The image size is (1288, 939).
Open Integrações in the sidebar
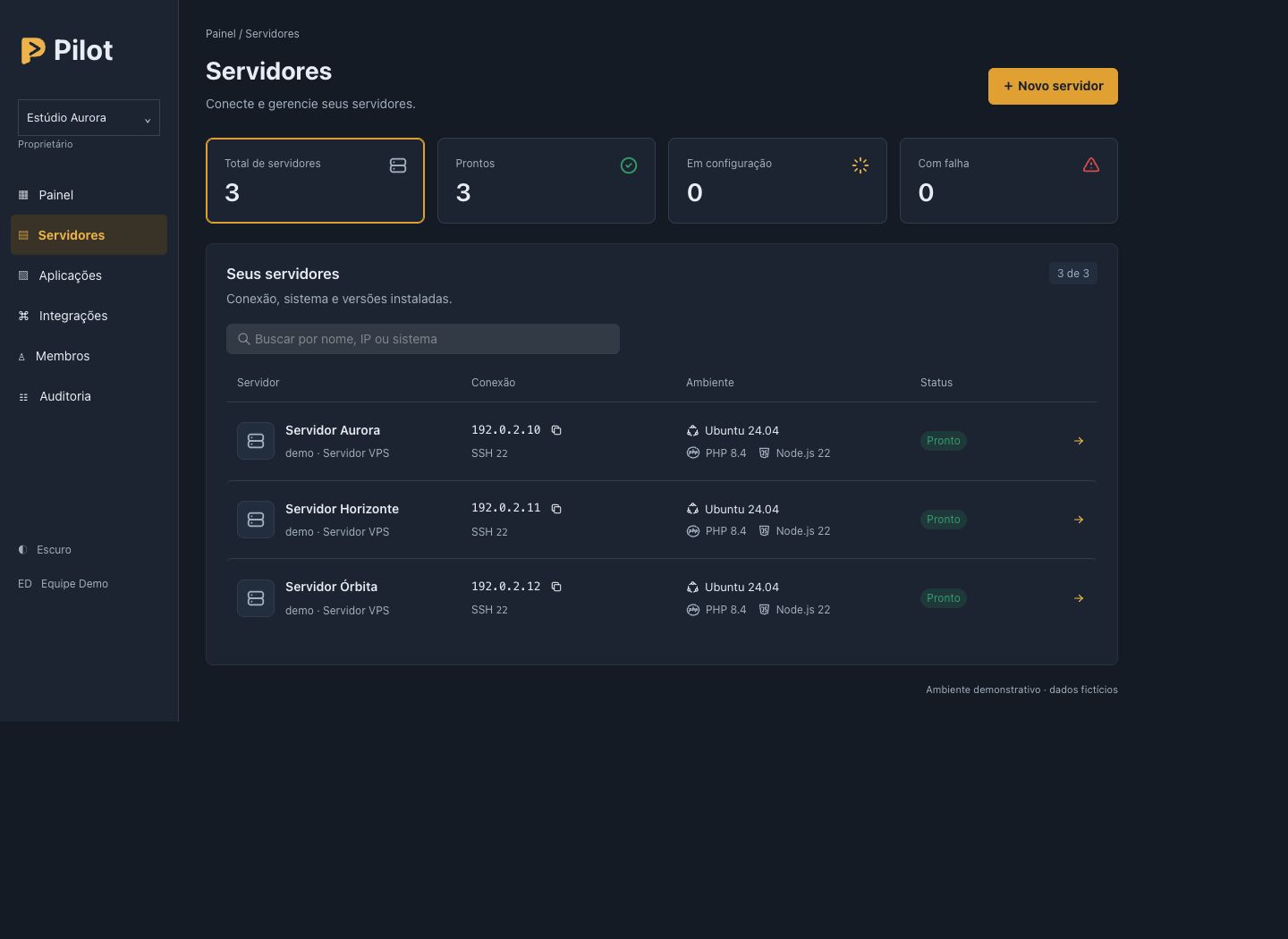(89, 316)
